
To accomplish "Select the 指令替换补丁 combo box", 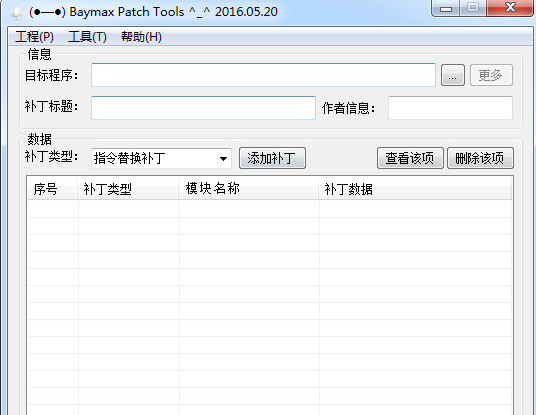I will (161, 158).
